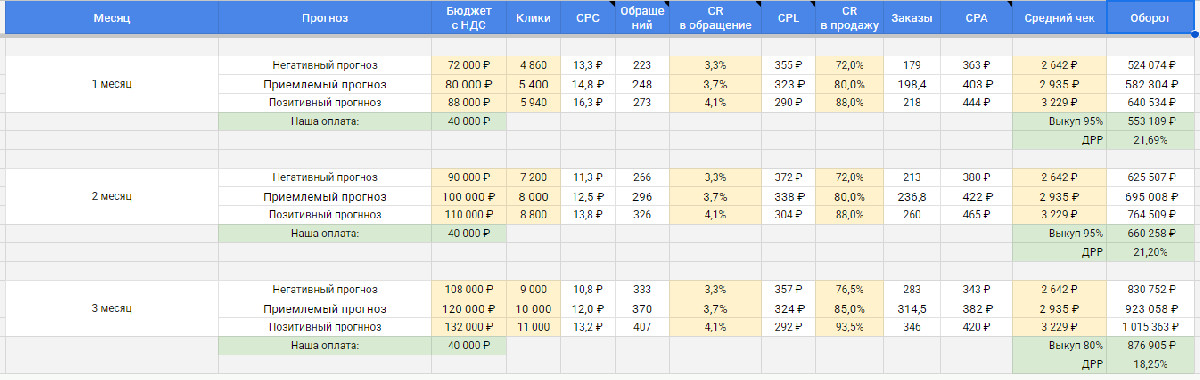Click the 100 000 ₽ budget cell
Image resolution: width=1200 pixels, height=380 pixels.
click(x=469, y=196)
